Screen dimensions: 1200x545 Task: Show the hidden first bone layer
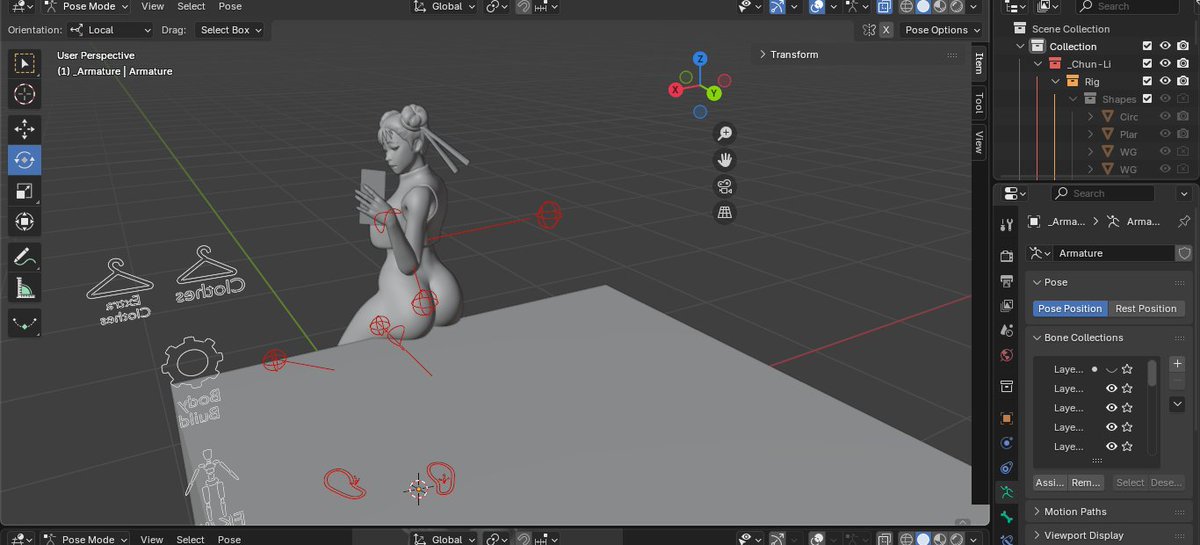[1110, 369]
